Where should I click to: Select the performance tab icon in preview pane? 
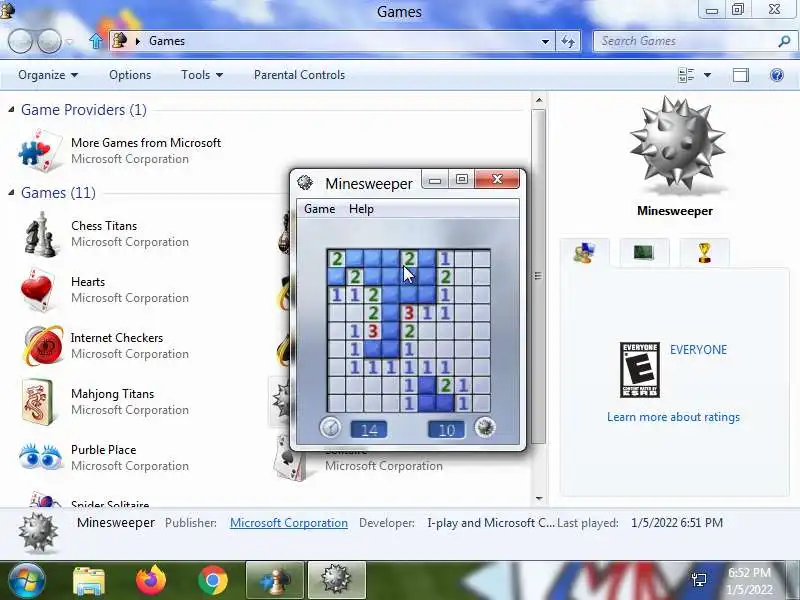tap(643, 252)
